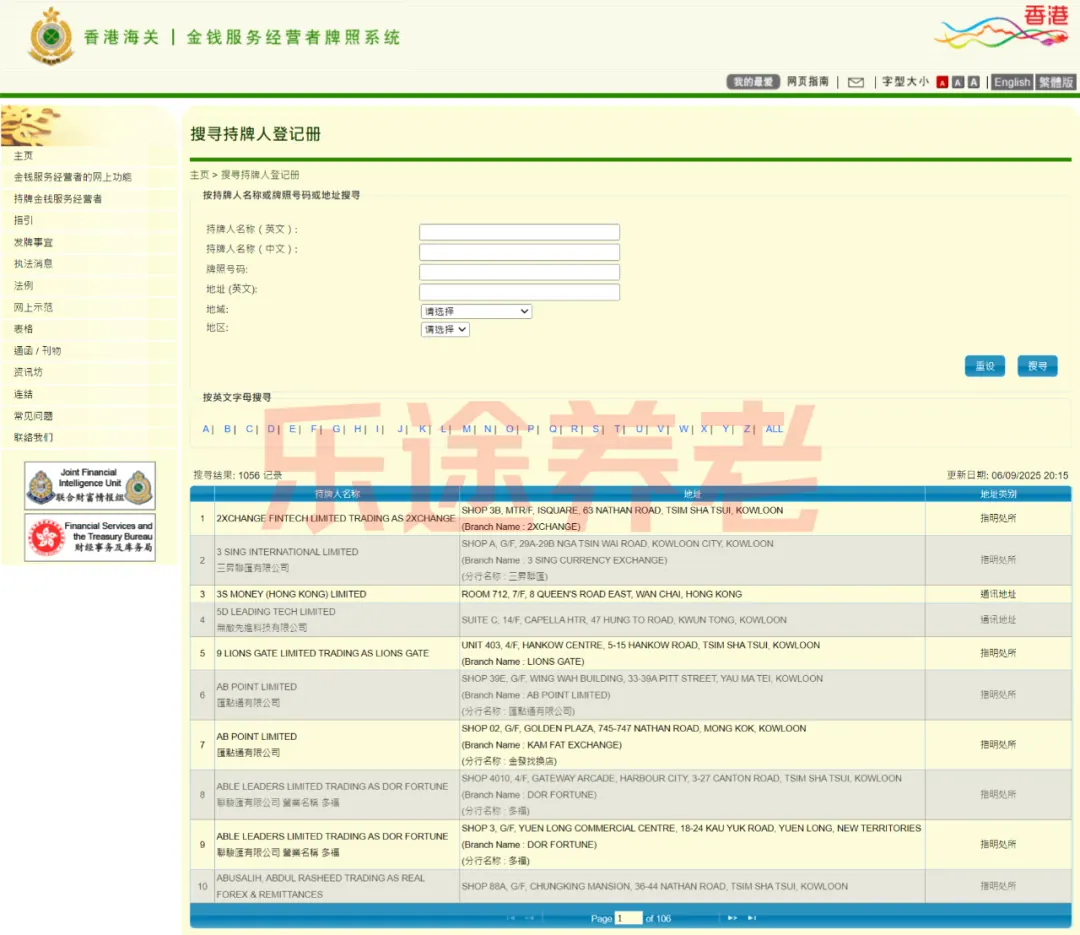Screen dimensions: 1080x935
Task: Switch language to English
Action: (1012, 82)
